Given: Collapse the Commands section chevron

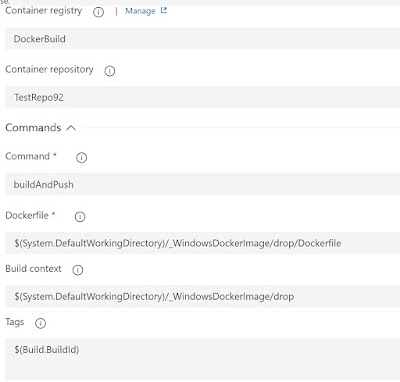Looking at the screenshot, I should (71, 128).
